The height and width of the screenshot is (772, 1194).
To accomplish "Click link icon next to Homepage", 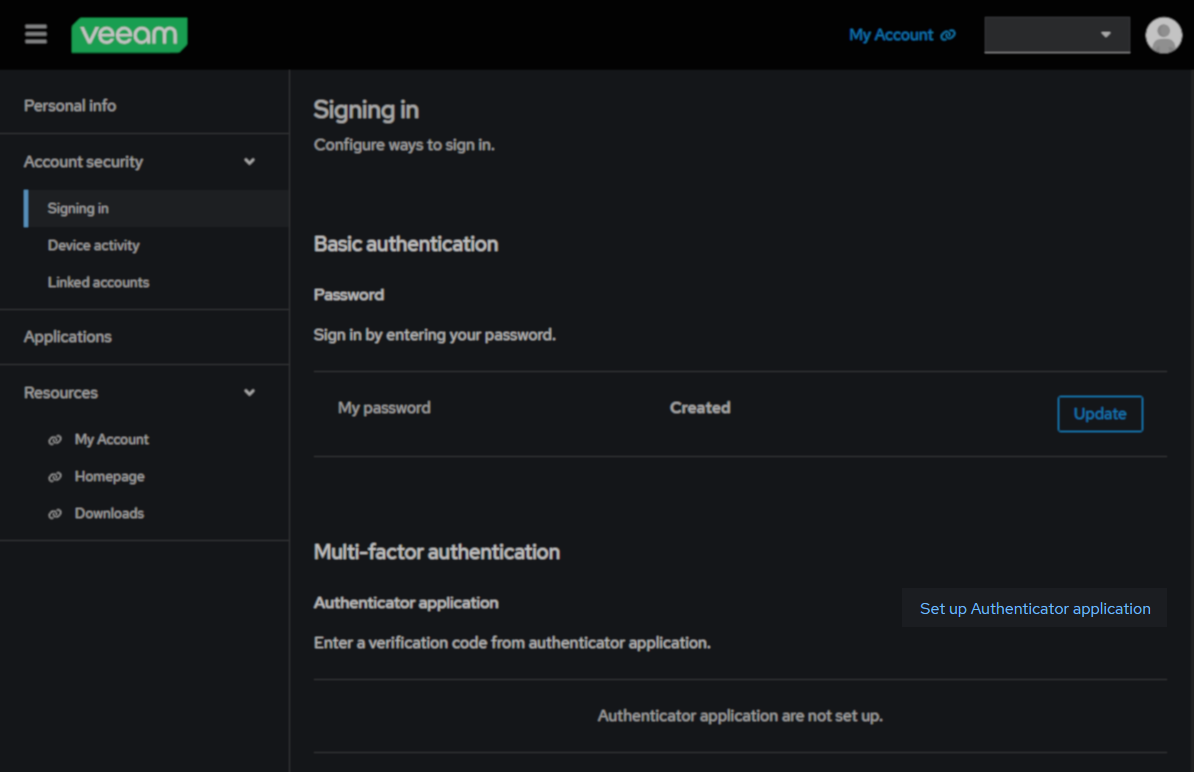I will pyautogui.click(x=55, y=477).
